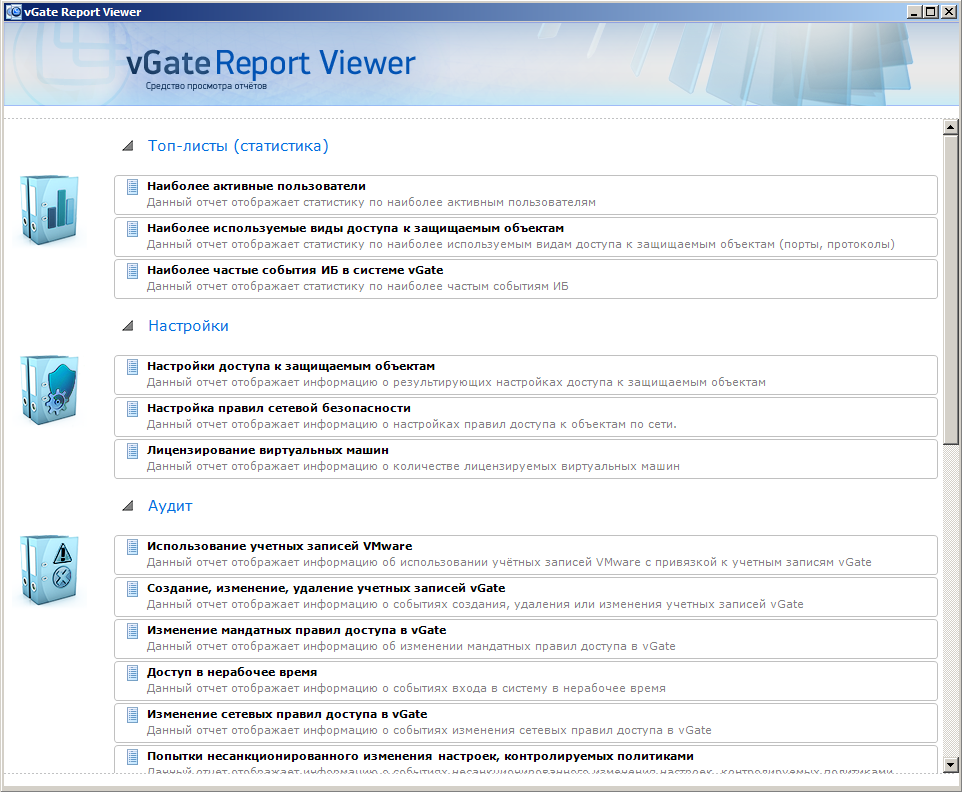962x792 pixels.
Task: Open report Изменение сетевых правил доступа в vGate
Action: [x=526, y=723]
